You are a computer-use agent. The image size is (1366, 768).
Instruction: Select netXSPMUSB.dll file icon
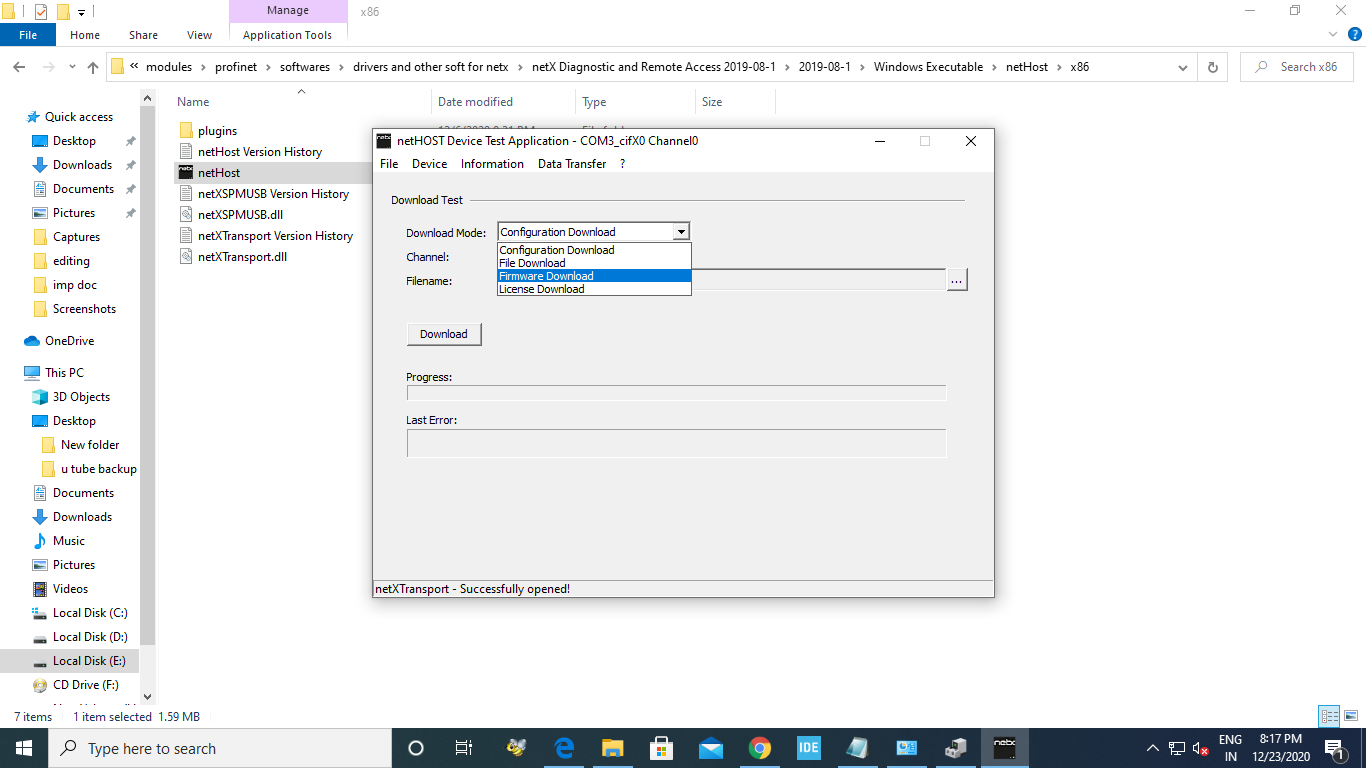click(x=186, y=215)
